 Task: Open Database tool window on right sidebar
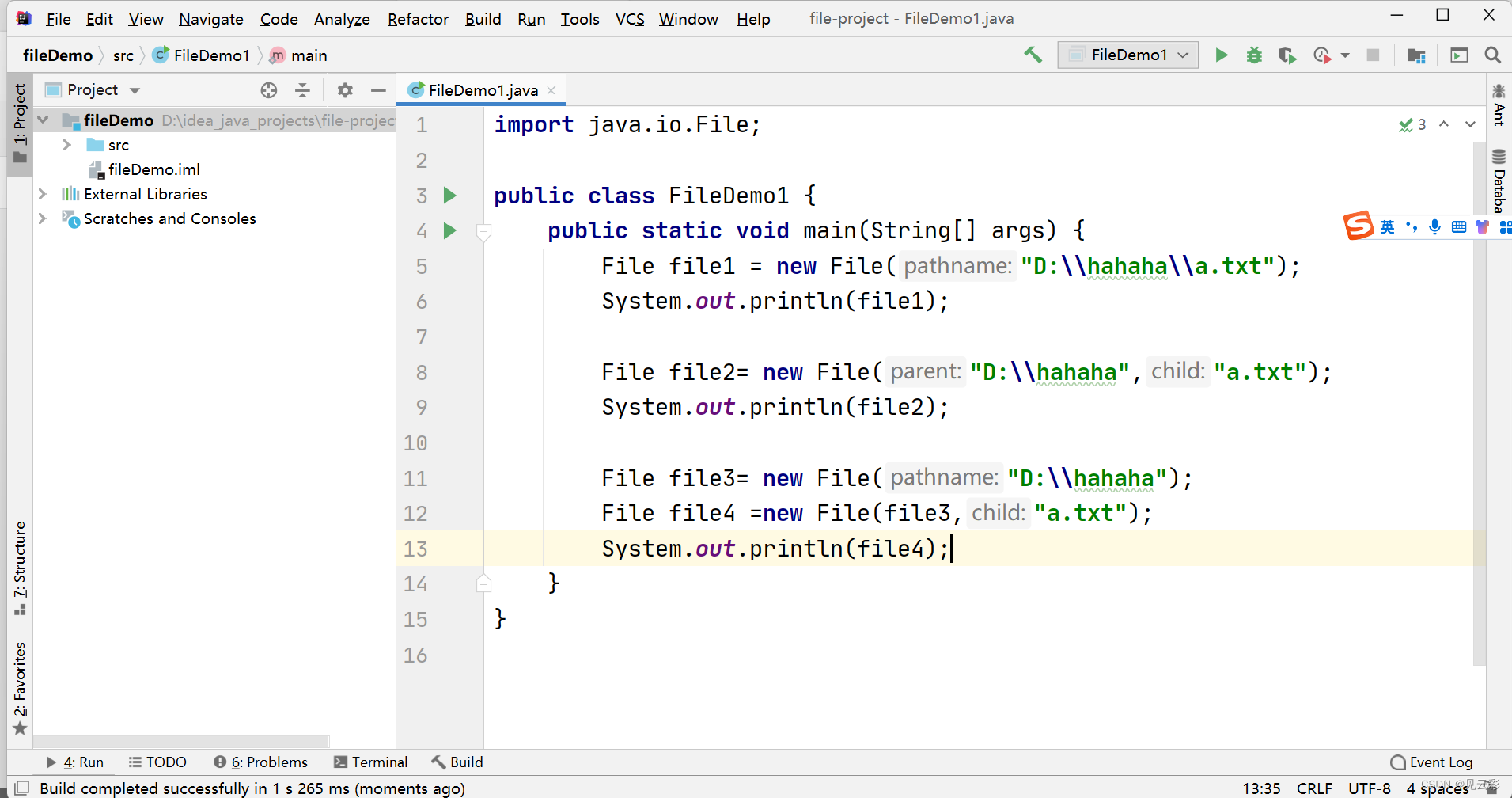(x=1499, y=180)
